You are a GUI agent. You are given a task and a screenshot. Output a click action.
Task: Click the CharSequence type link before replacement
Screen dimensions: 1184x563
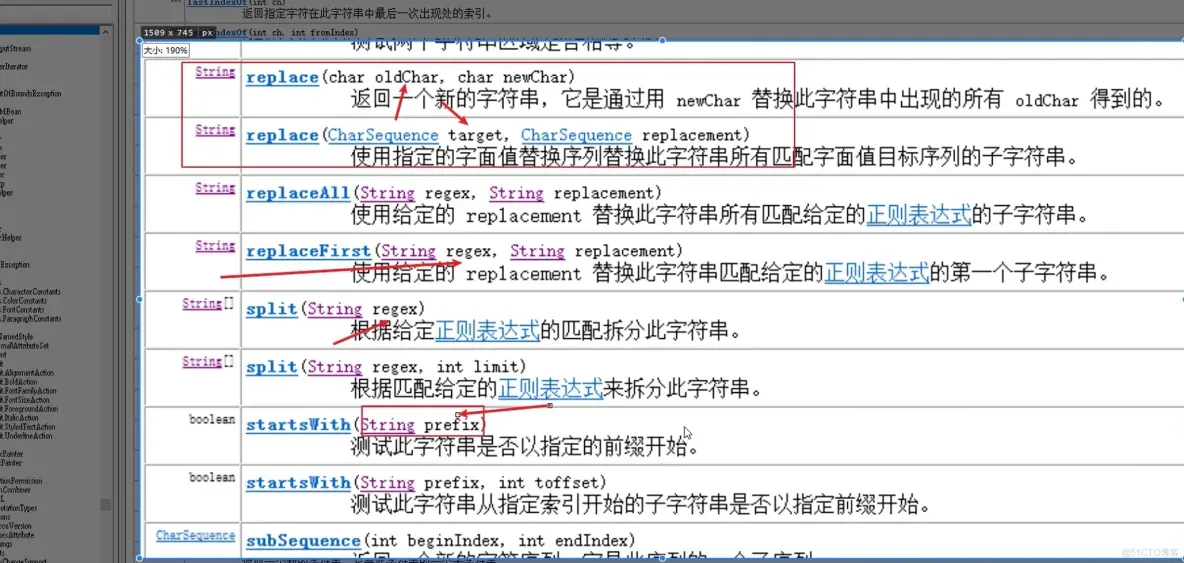pyautogui.click(x=576, y=135)
